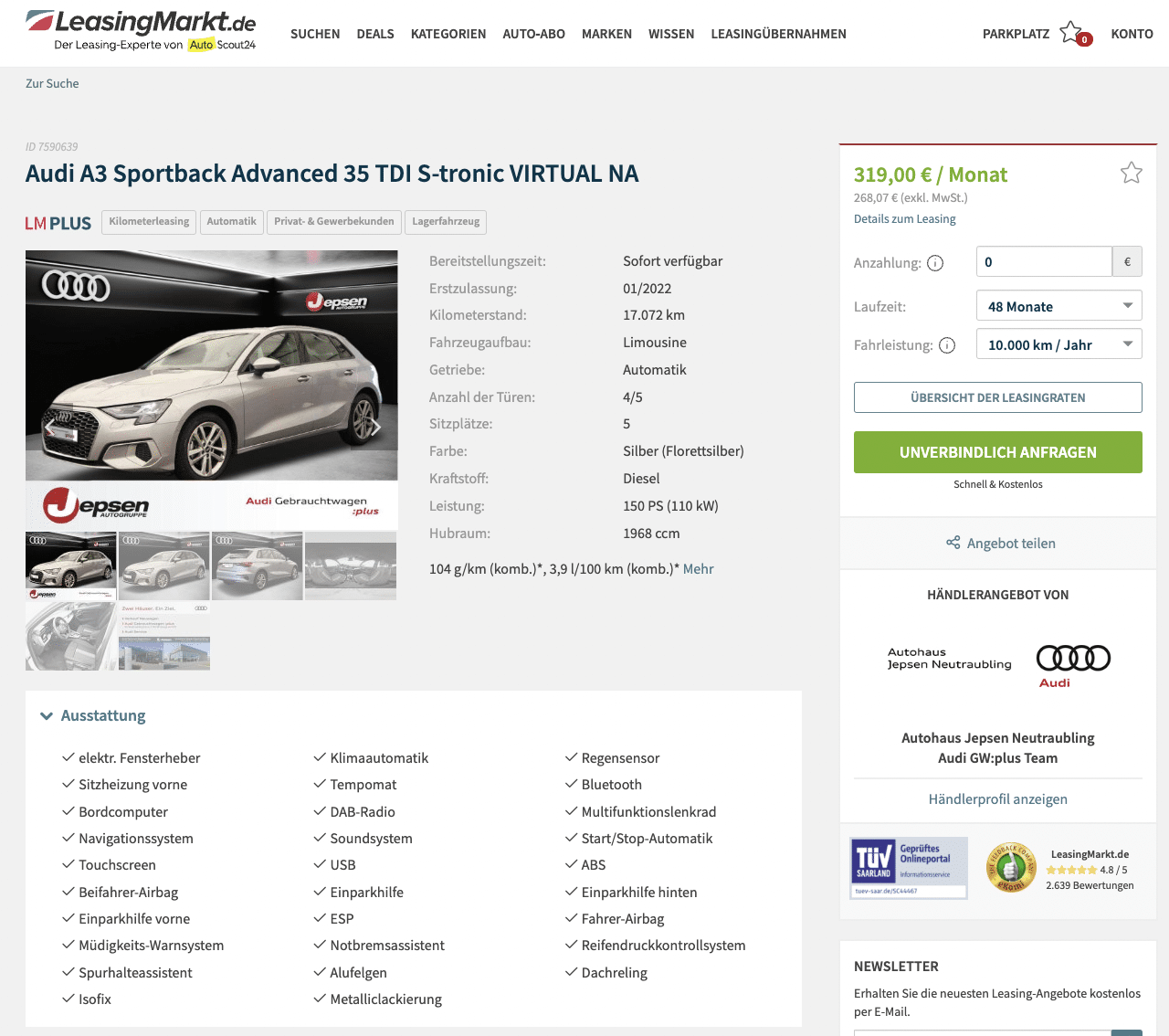Click the PARKPLATZ link
Viewport: 1169px width, 1036px height.
tap(1016, 34)
